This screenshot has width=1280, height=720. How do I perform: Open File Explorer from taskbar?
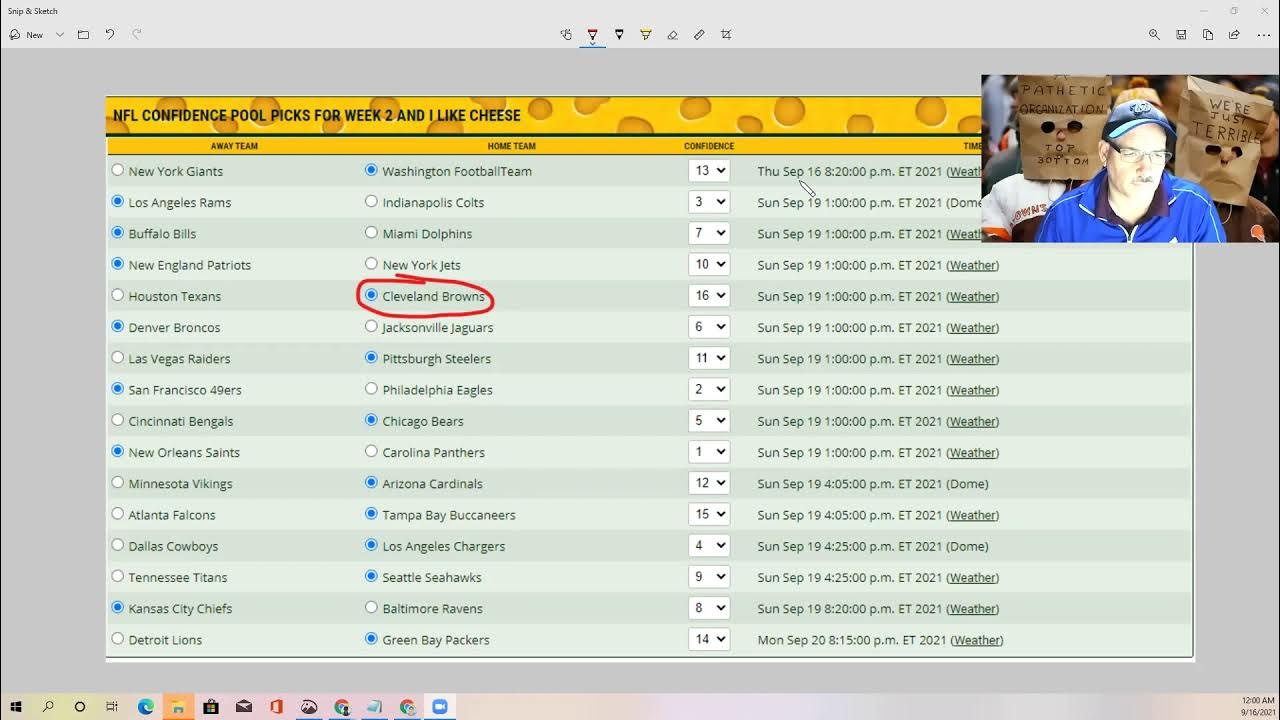click(x=178, y=707)
